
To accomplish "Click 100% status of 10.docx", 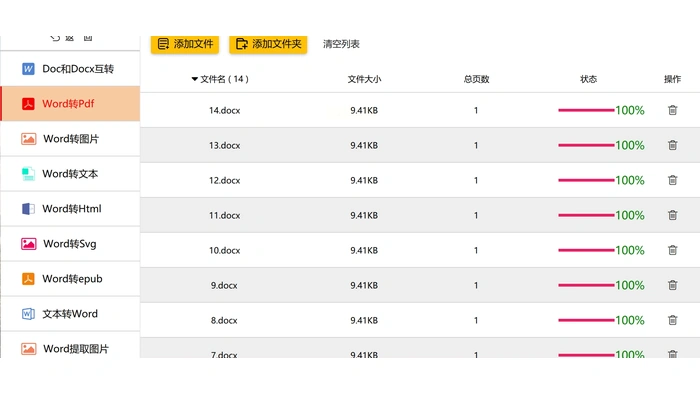I will pos(630,250).
